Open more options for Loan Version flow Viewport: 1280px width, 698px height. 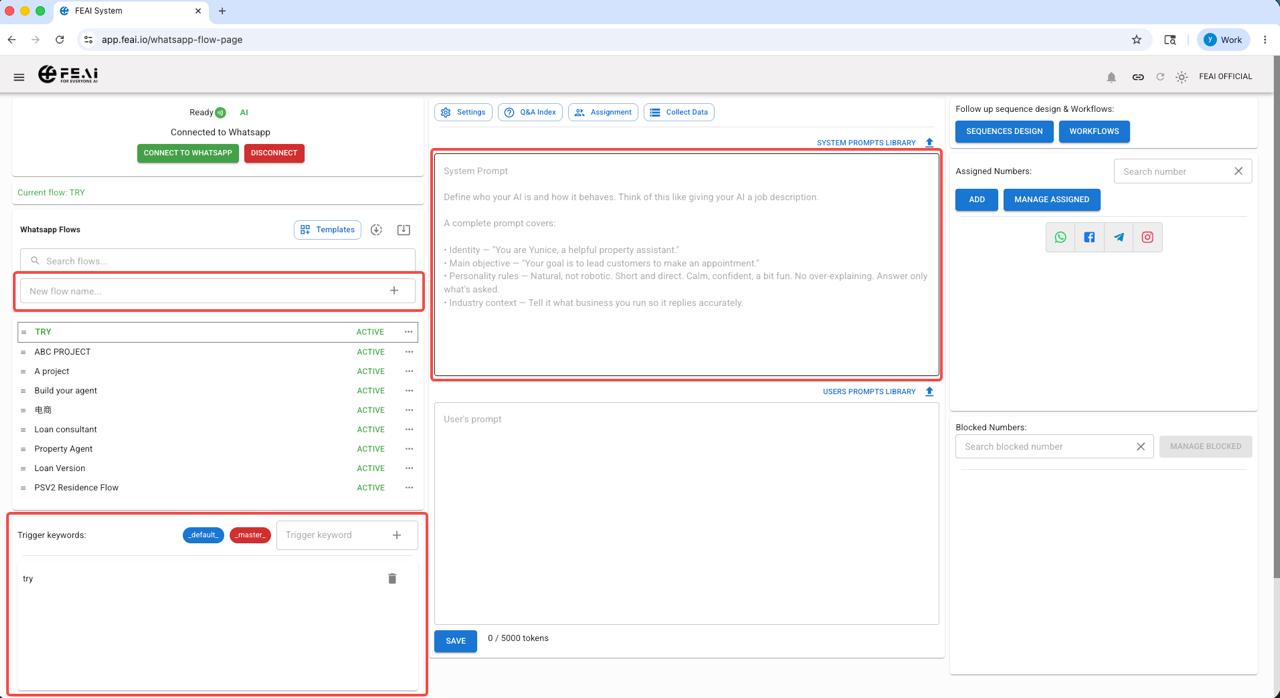tap(408, 468)
